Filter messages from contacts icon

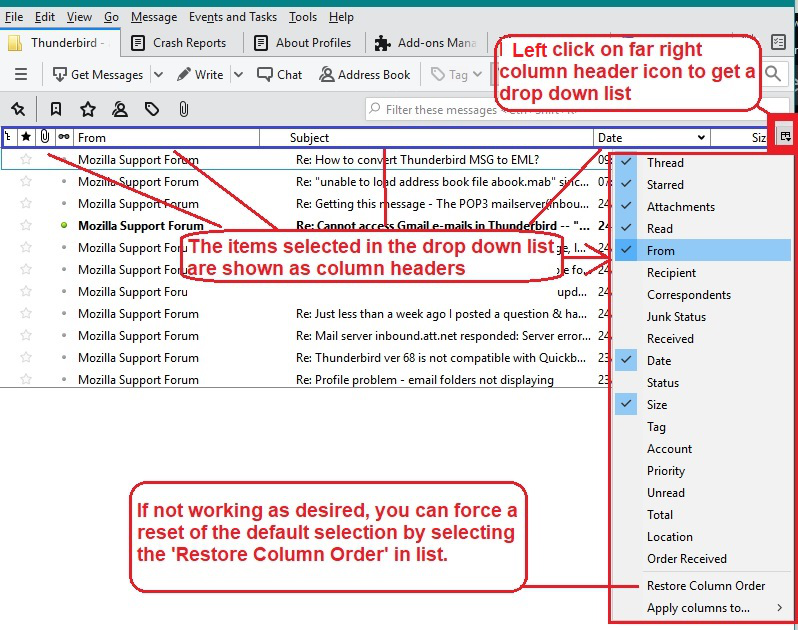coord(120,109)
